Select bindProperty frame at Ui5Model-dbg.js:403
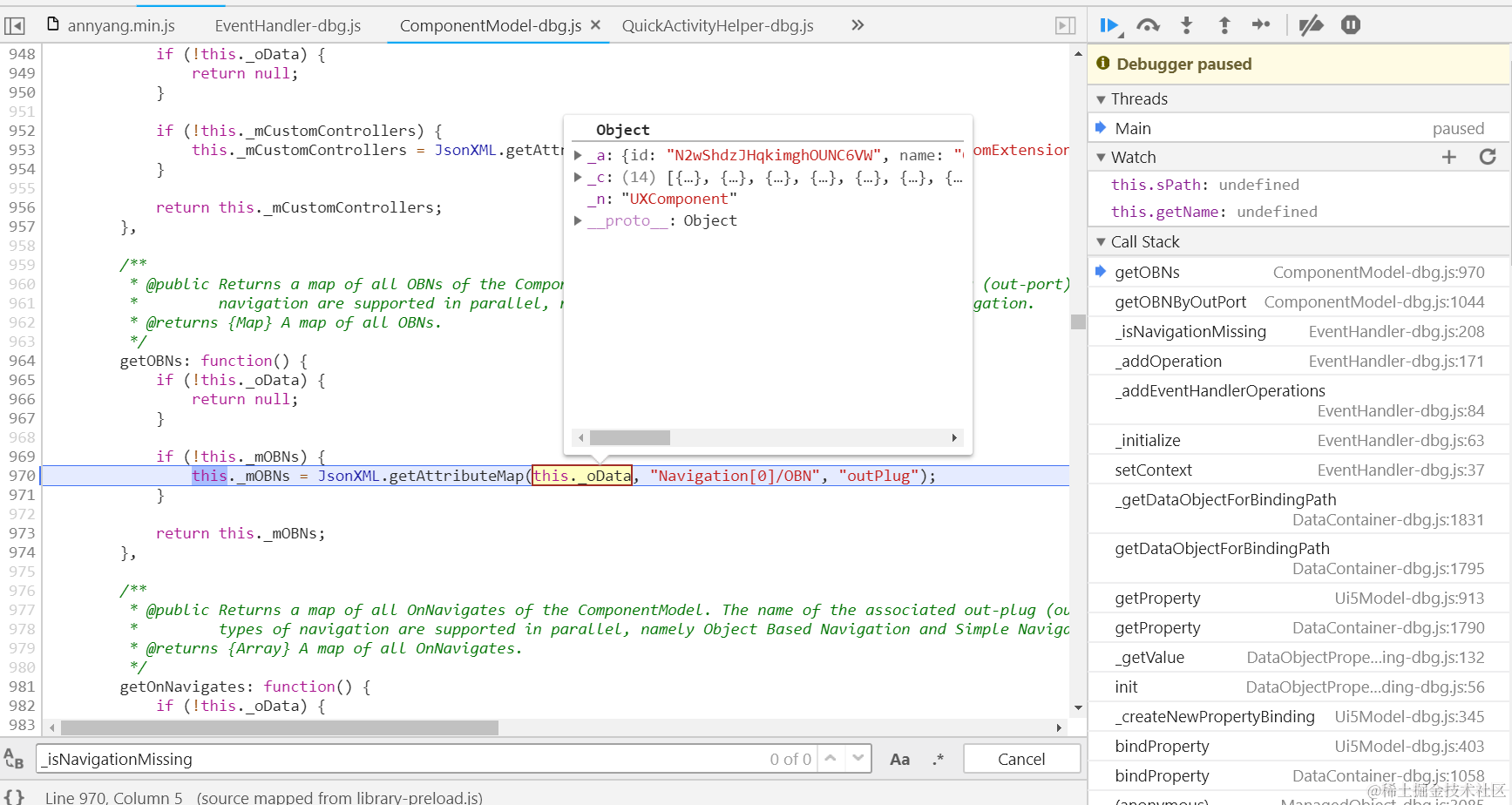Image resolution: width=1512 pixels, height=805 pixels. coord(1298,747)
